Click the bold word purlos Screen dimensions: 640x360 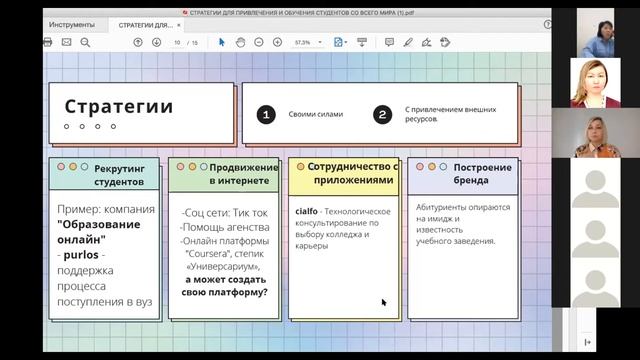click(x=81, y=255)
